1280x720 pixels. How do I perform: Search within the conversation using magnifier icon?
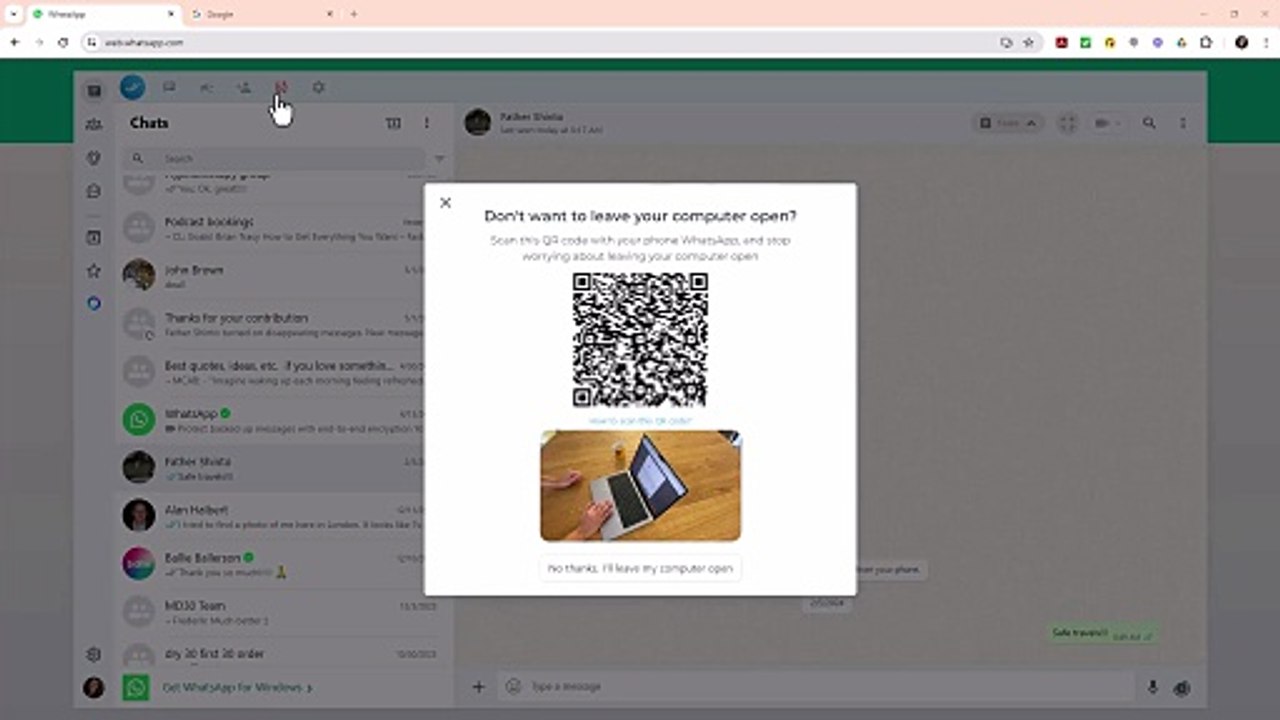pyautogui.click(x=1149, y=123)
